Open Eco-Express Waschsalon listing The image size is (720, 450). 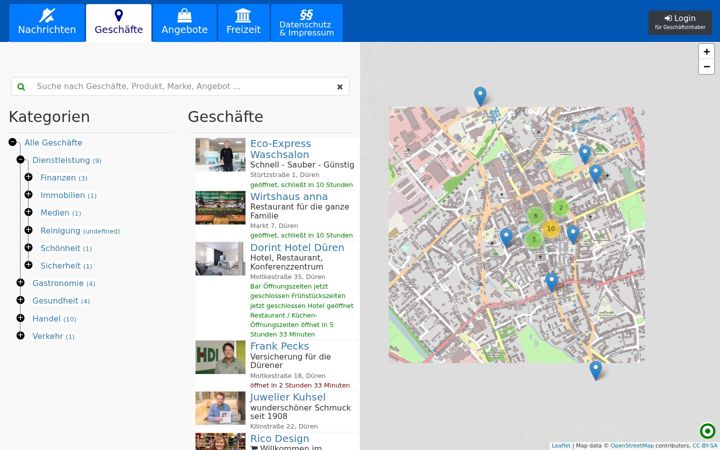[x=280, y=149]
